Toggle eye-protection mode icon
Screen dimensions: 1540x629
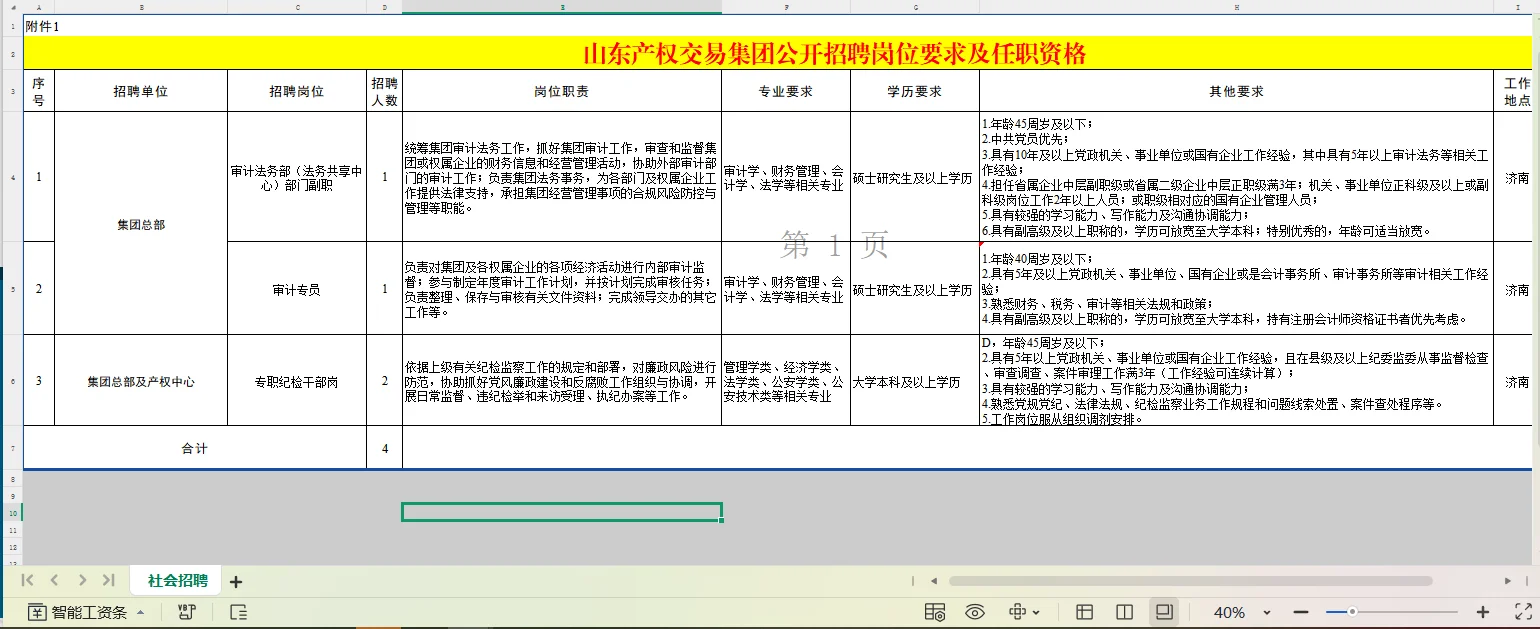pyautogui.click(x=975, y=612)
